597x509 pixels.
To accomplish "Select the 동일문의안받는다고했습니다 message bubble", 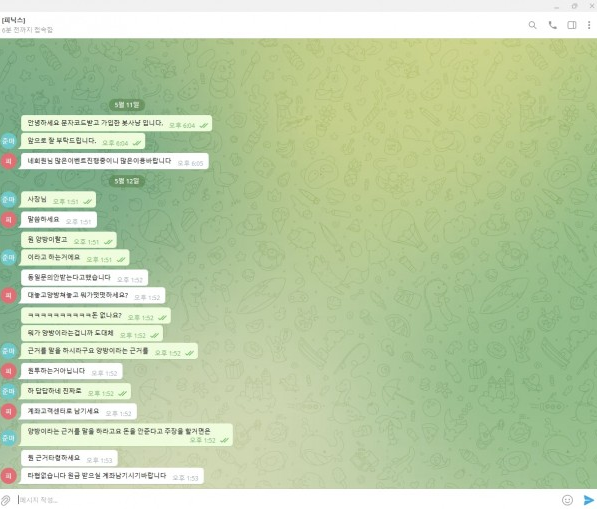I will (x=85, y=278).
